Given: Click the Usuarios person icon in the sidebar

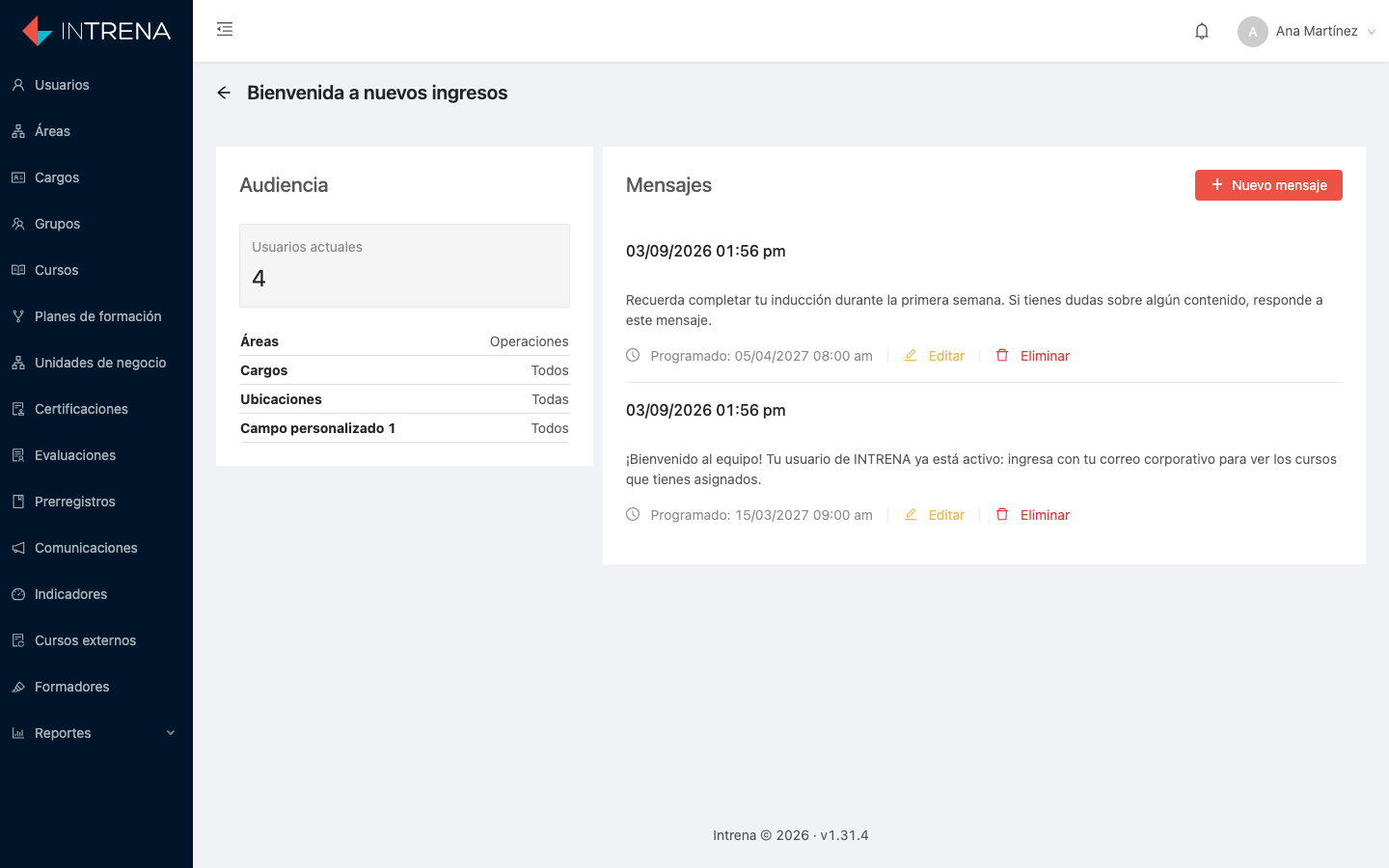Looking at the screenshot, I should click(x=18, y=85).
